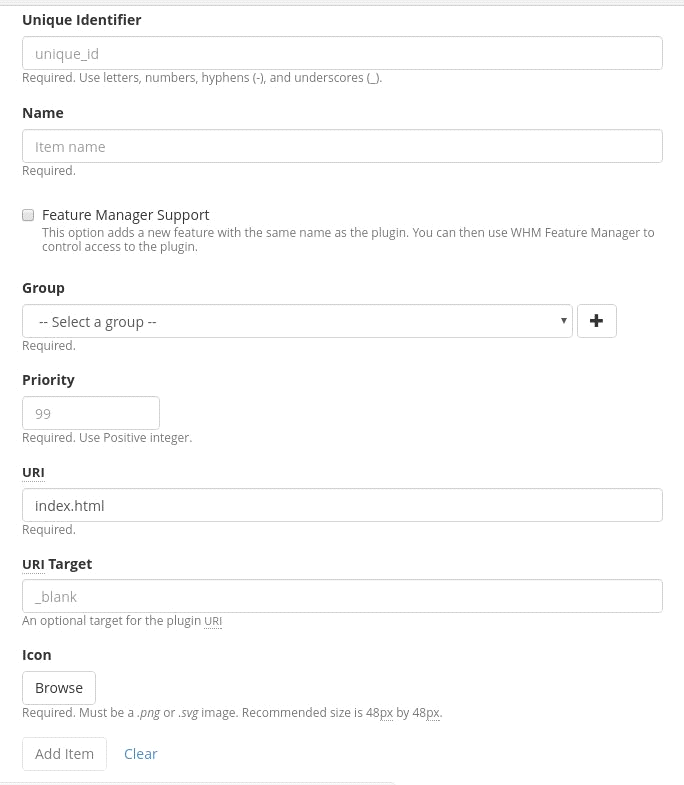Viewport: 684px width, 785px height.
Task: Click the "Priority" field label
Action: point(48,380)
